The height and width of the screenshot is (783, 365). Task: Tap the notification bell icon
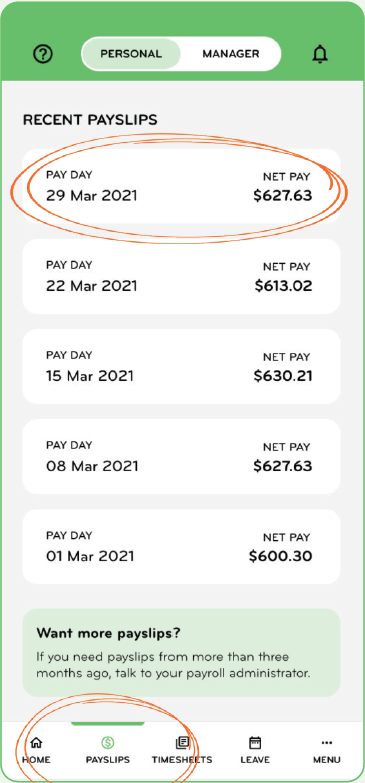320,54
